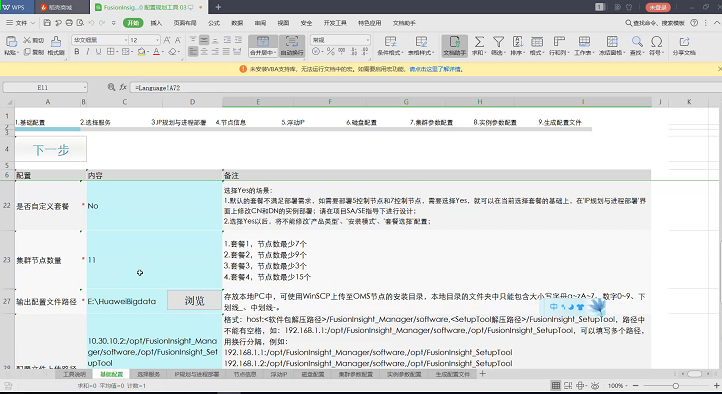The width and height of the screenshot is (722, 394).
Task: Click the Undo arrow icon
Action: tap(91, 23)
